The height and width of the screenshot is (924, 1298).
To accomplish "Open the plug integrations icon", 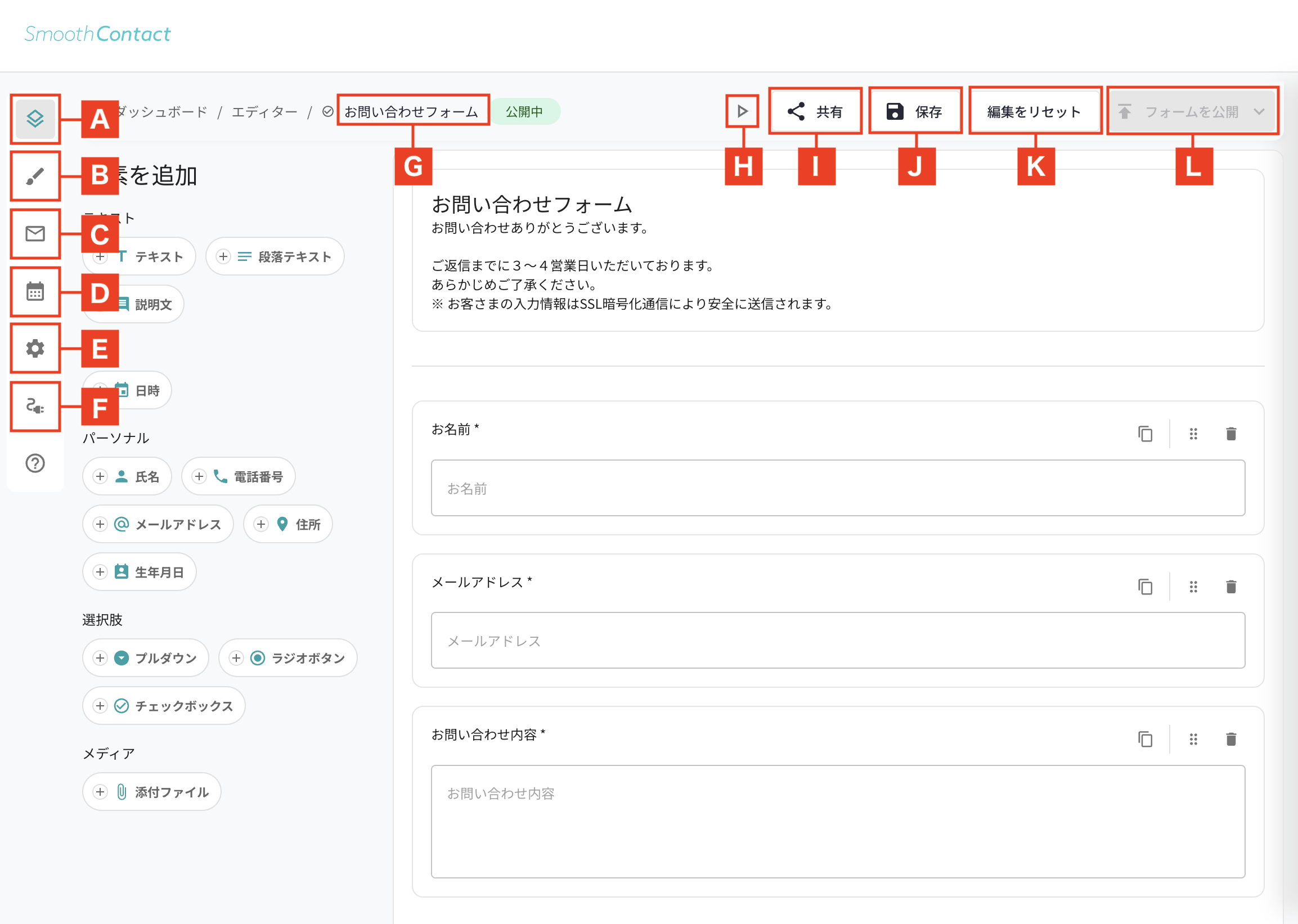I will pyautogui.click(x=35, y=406).
